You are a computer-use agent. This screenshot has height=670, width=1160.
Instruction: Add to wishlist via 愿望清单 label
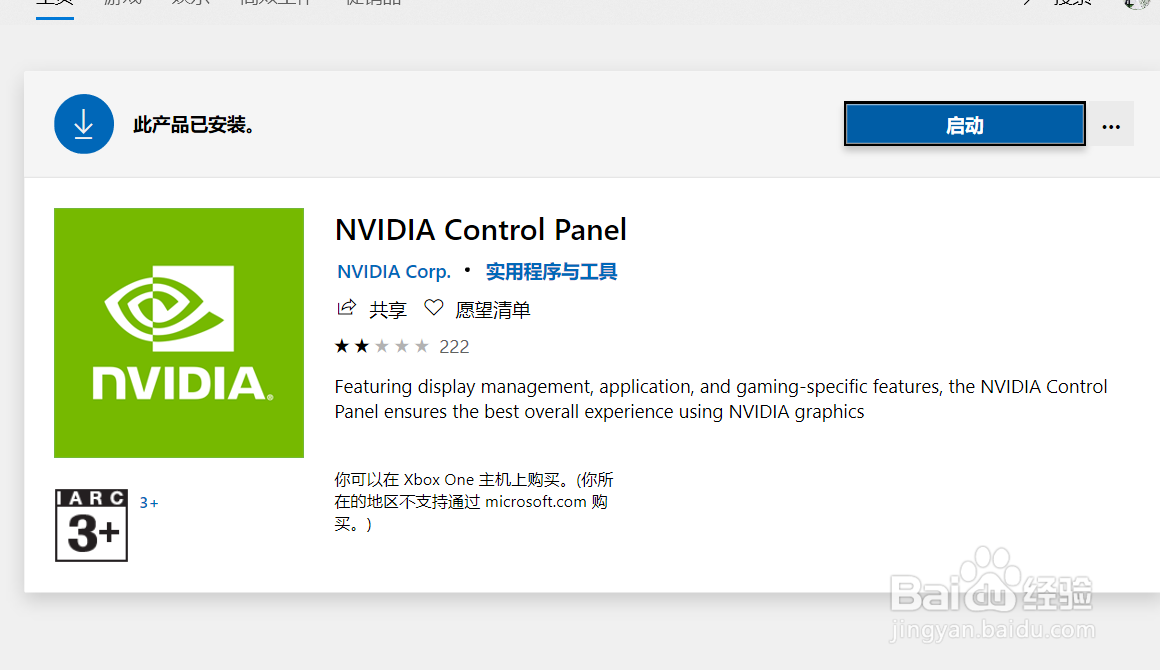(x=493, y=310)
